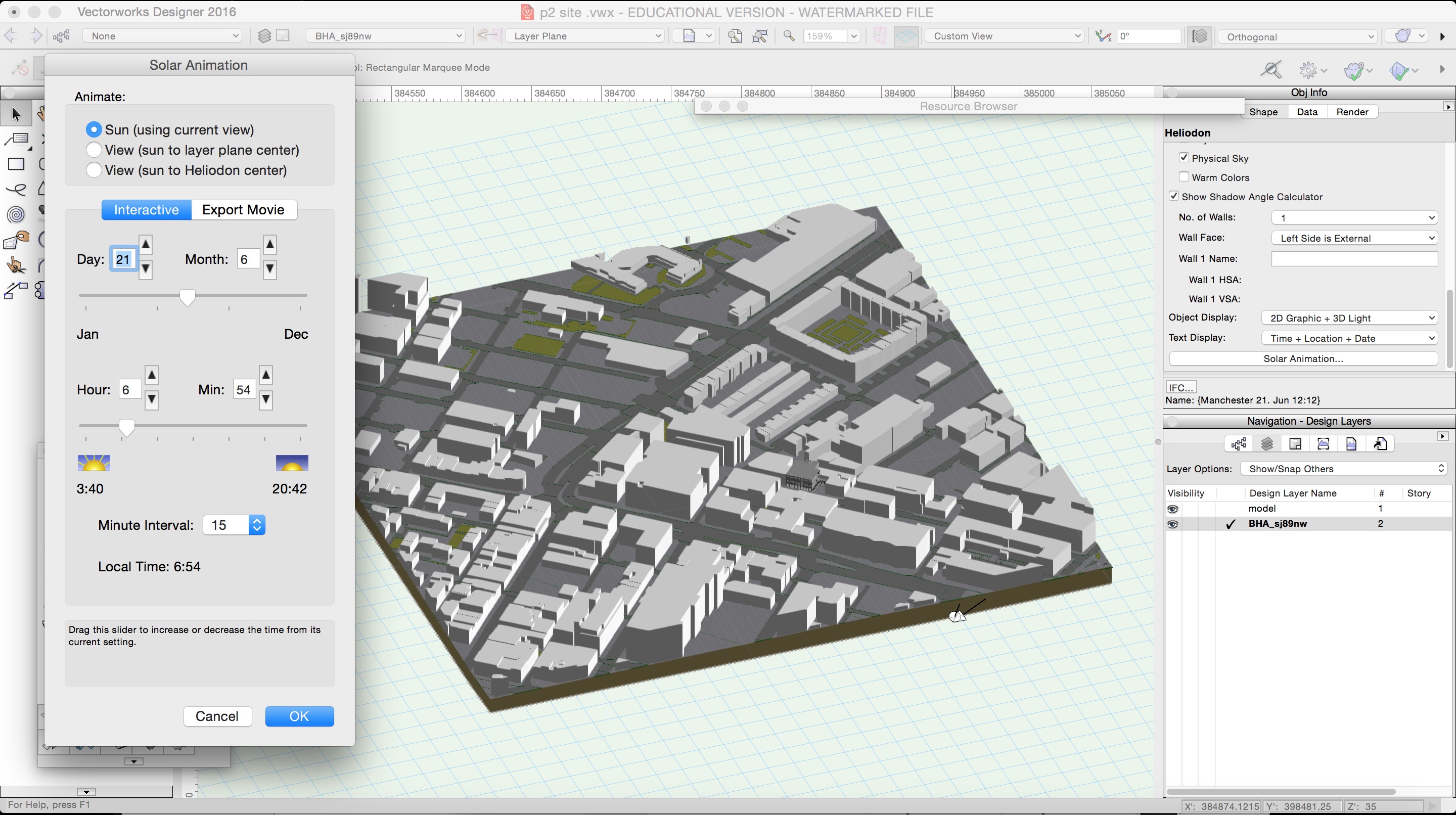This screenshot has height=815, width=1456.
Task: Open the Show/Snap Others layer options dropdown
Action: click(1345, 468)
